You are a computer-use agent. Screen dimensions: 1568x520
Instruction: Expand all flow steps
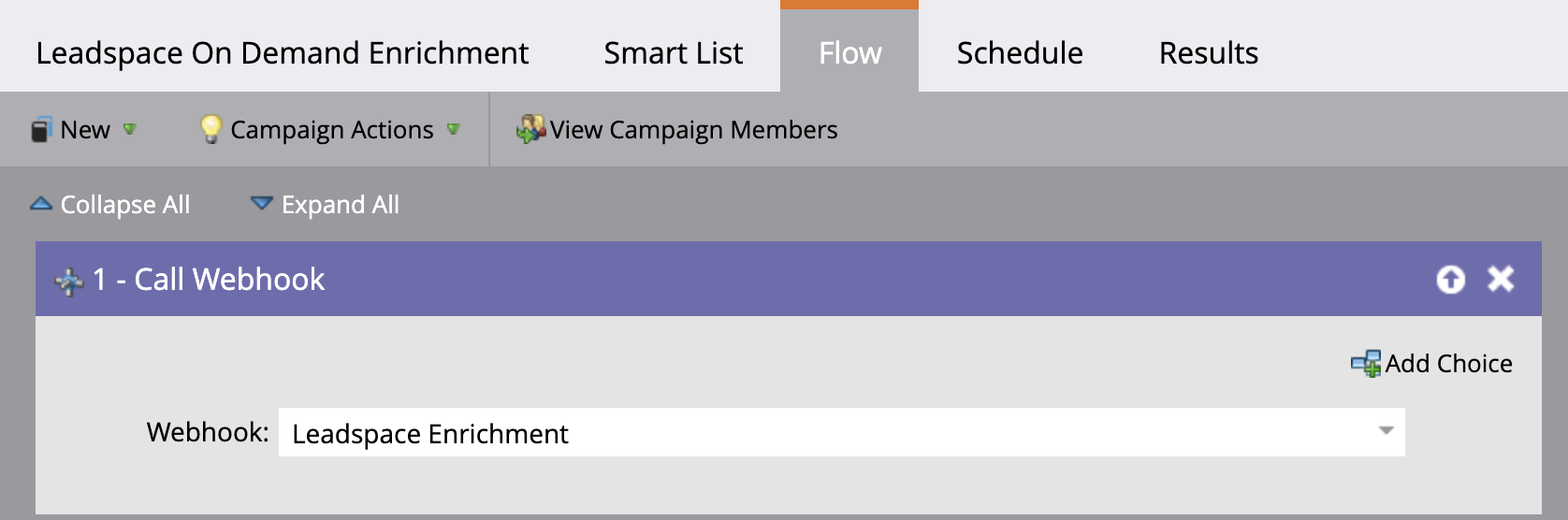coord(326,205)
